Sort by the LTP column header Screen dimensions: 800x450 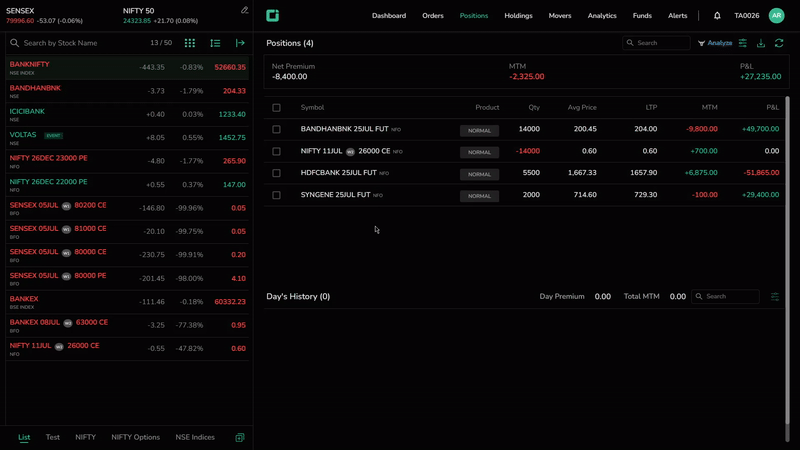[651, 108]
